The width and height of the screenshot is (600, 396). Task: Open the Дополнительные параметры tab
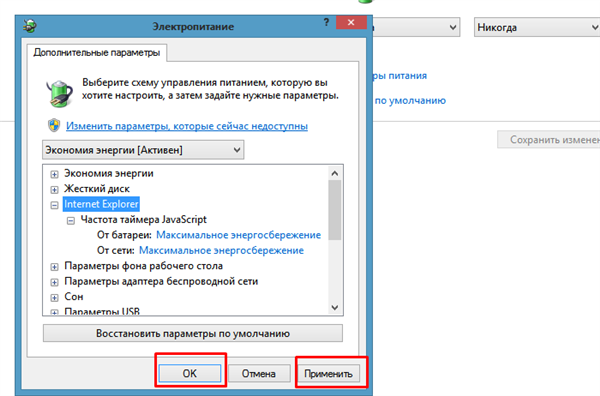pos(96,52)
